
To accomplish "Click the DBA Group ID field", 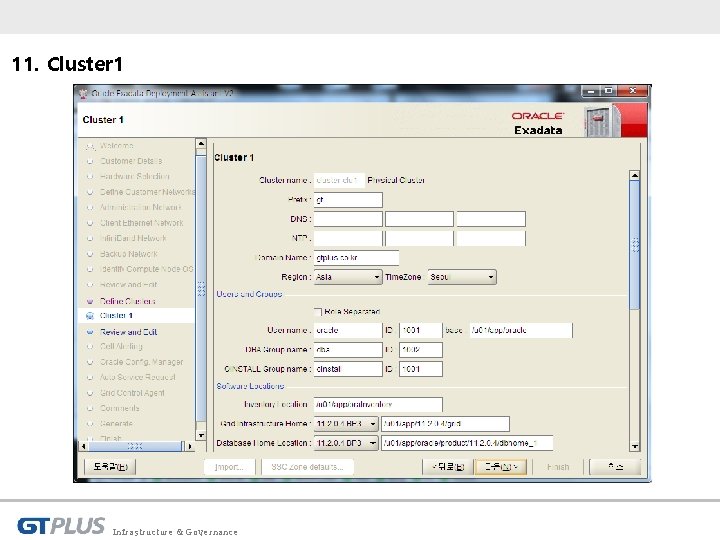I will click(421, 349).
